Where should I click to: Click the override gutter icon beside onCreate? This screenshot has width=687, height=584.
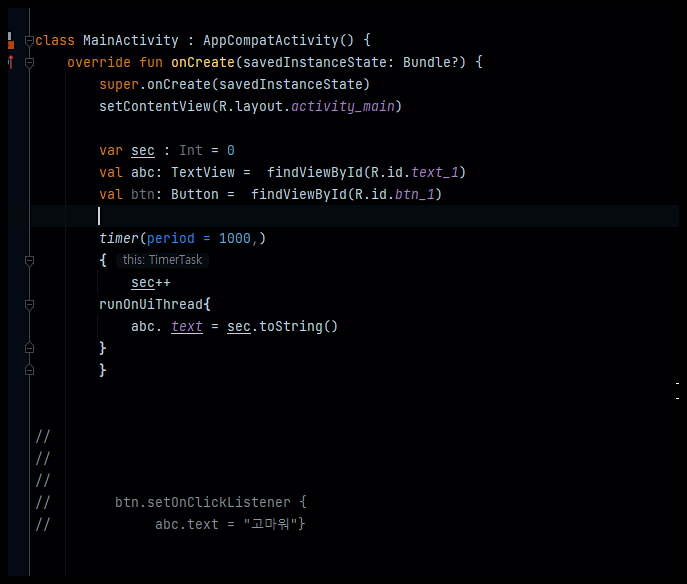click(11, 62)
